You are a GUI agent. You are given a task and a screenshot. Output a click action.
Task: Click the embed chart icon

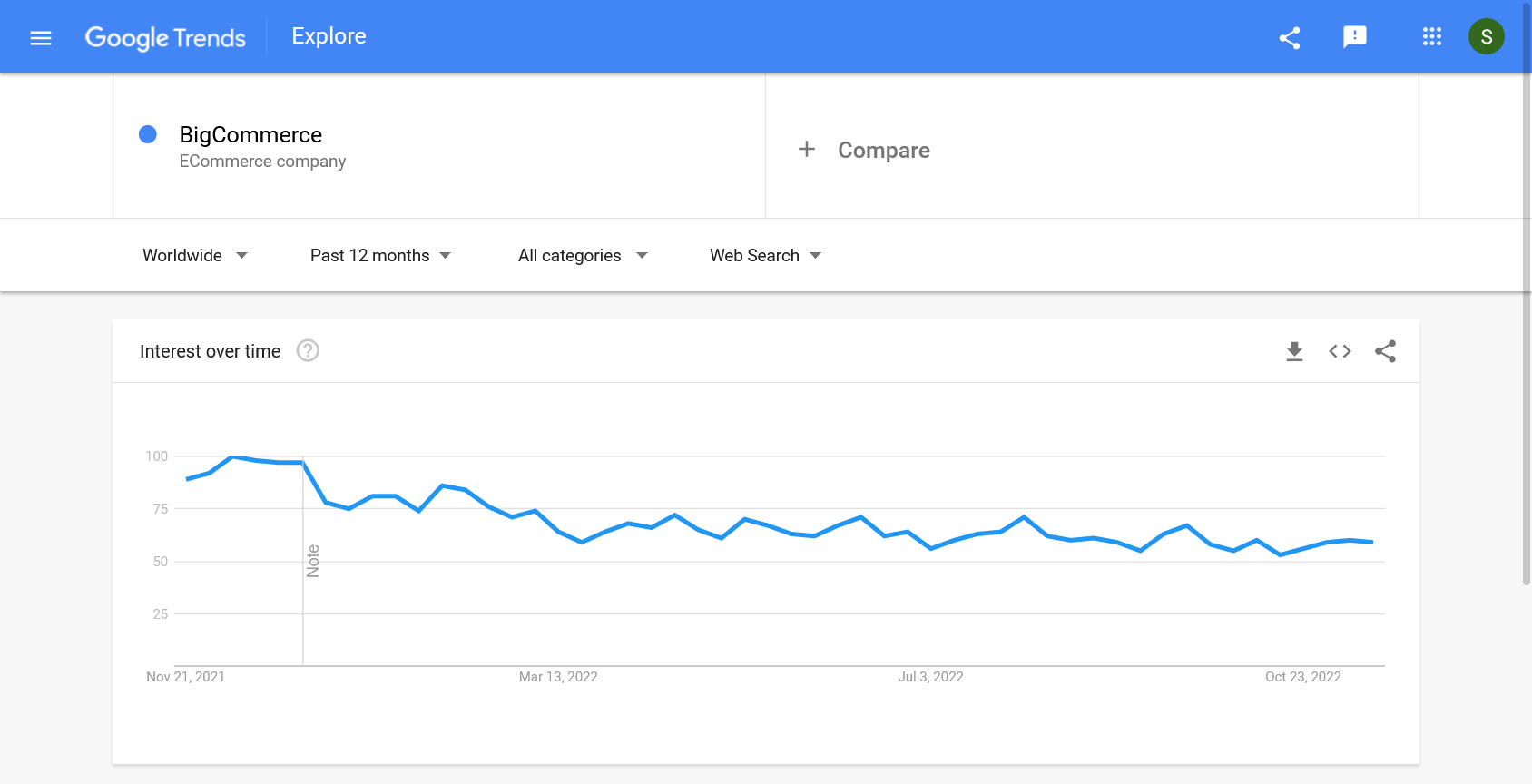[x=1340, y=351]
